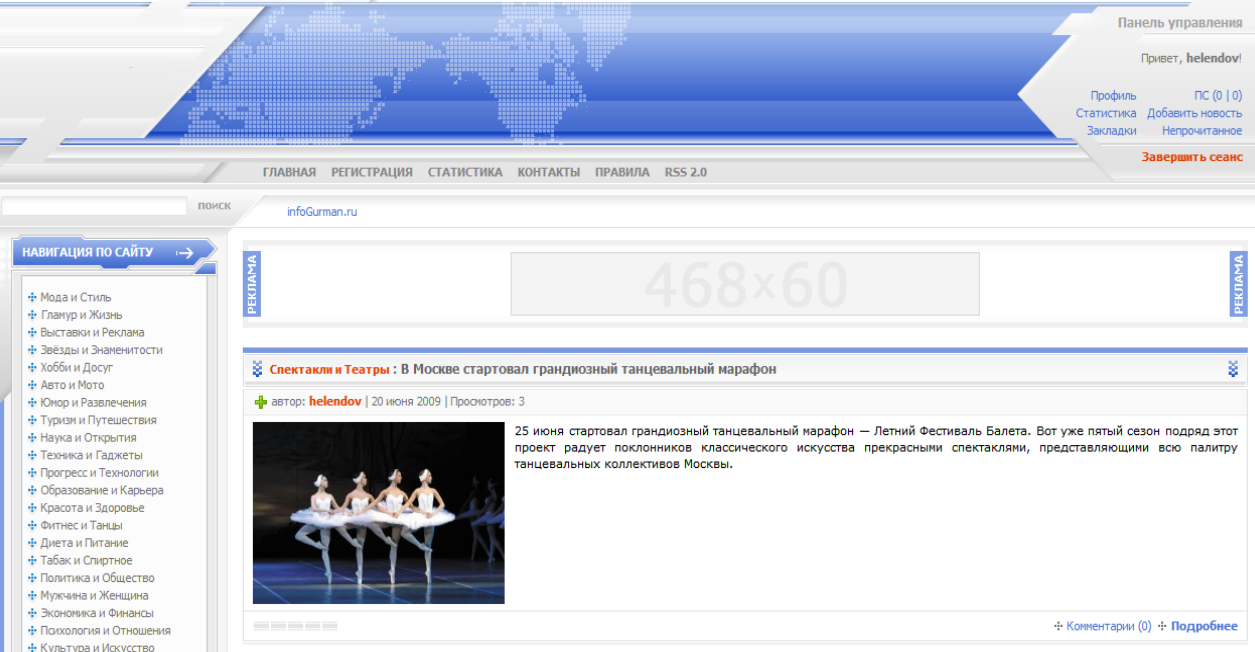
Task: Go to Образование и Карьера category
Action: (x=102, y=490)
